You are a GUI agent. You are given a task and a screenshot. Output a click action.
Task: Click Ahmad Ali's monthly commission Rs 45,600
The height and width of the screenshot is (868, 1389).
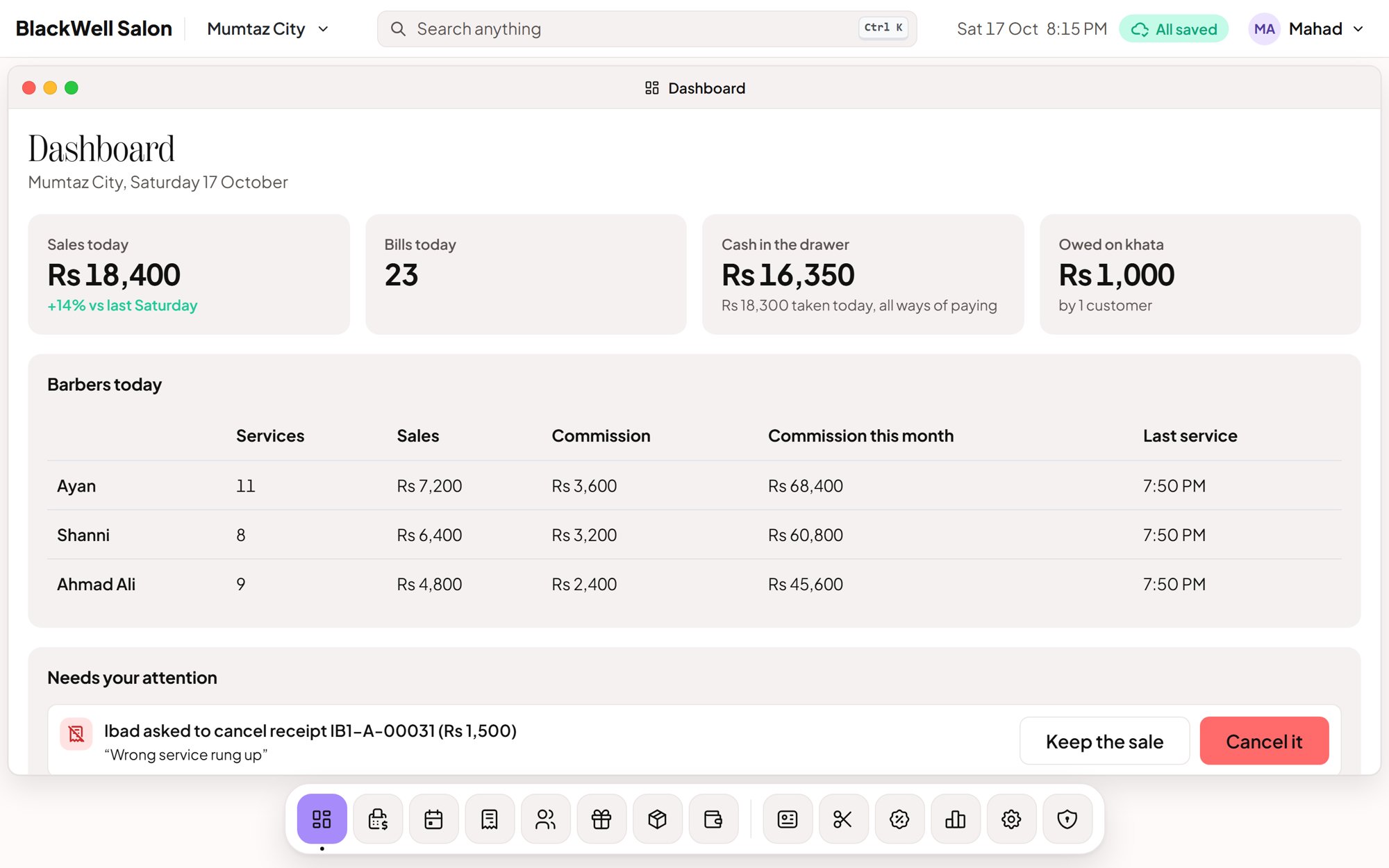point(805,585)
